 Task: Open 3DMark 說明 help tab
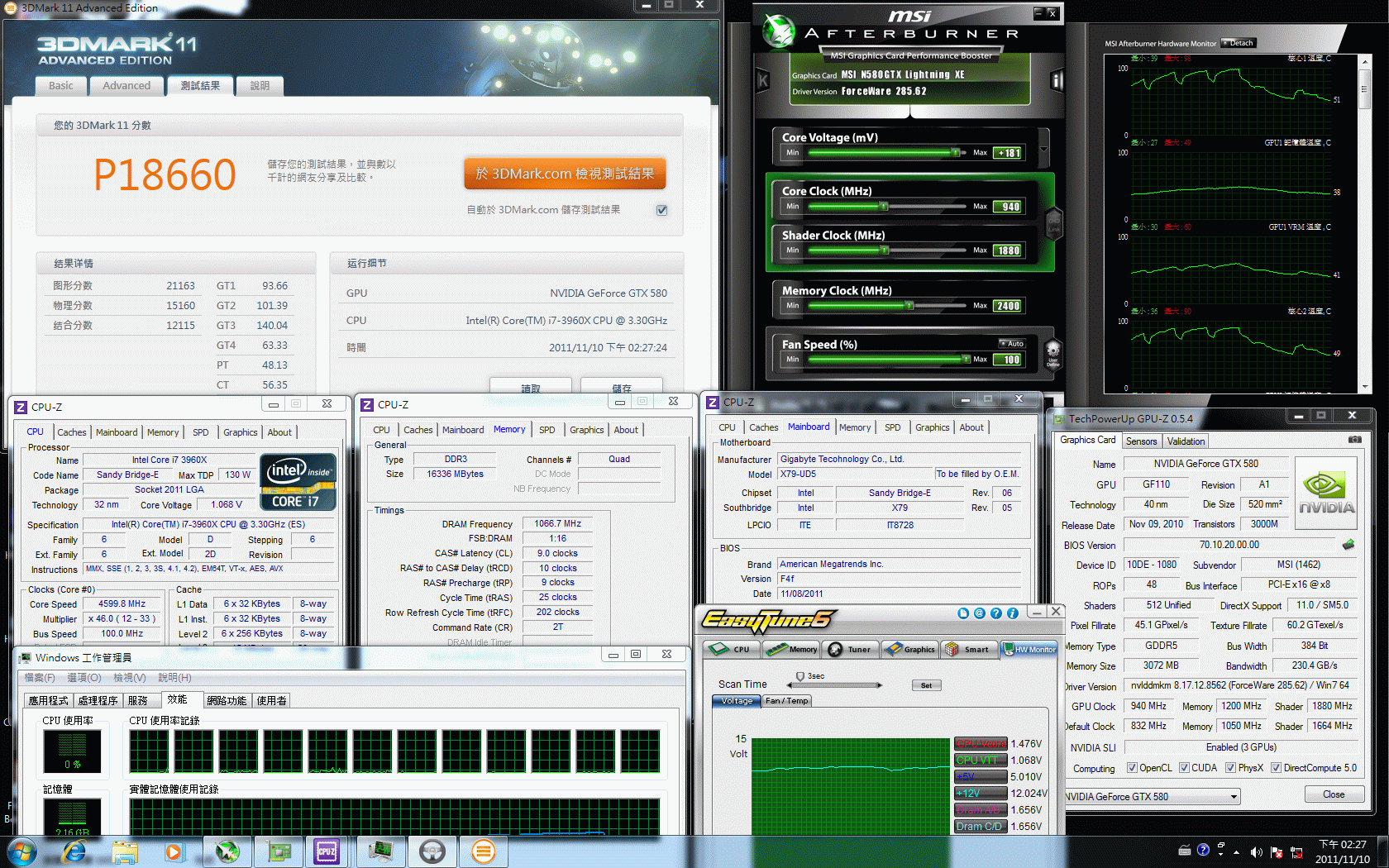[x=260, y=86]
